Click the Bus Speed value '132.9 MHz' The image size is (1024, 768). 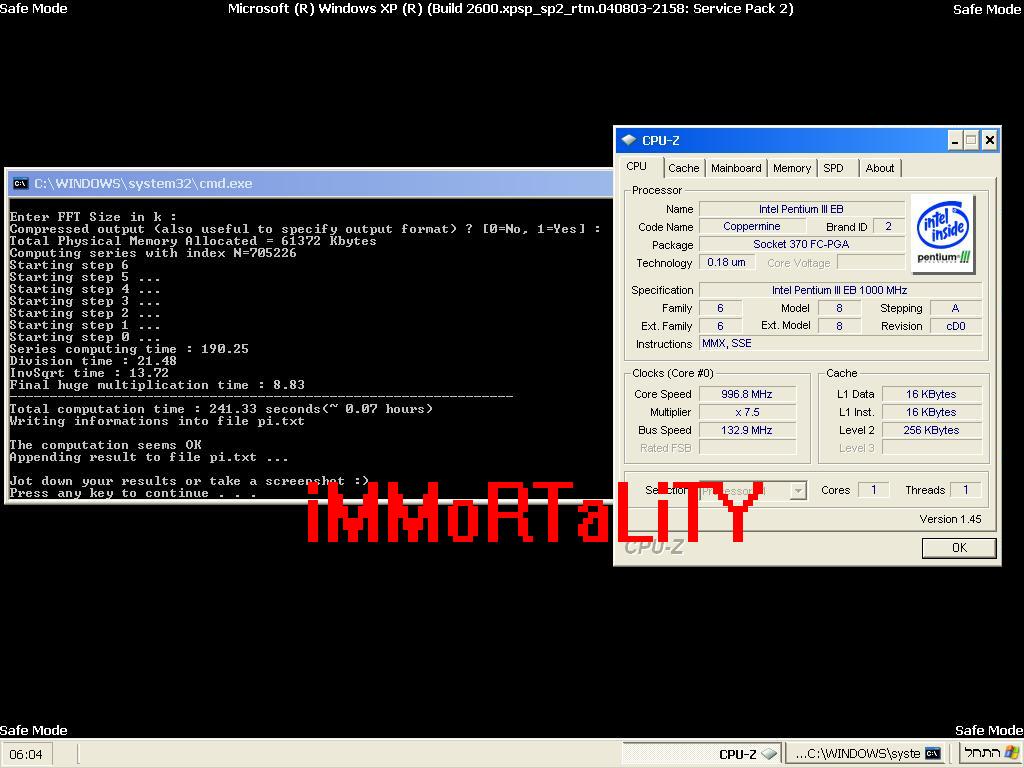(747, 430)
